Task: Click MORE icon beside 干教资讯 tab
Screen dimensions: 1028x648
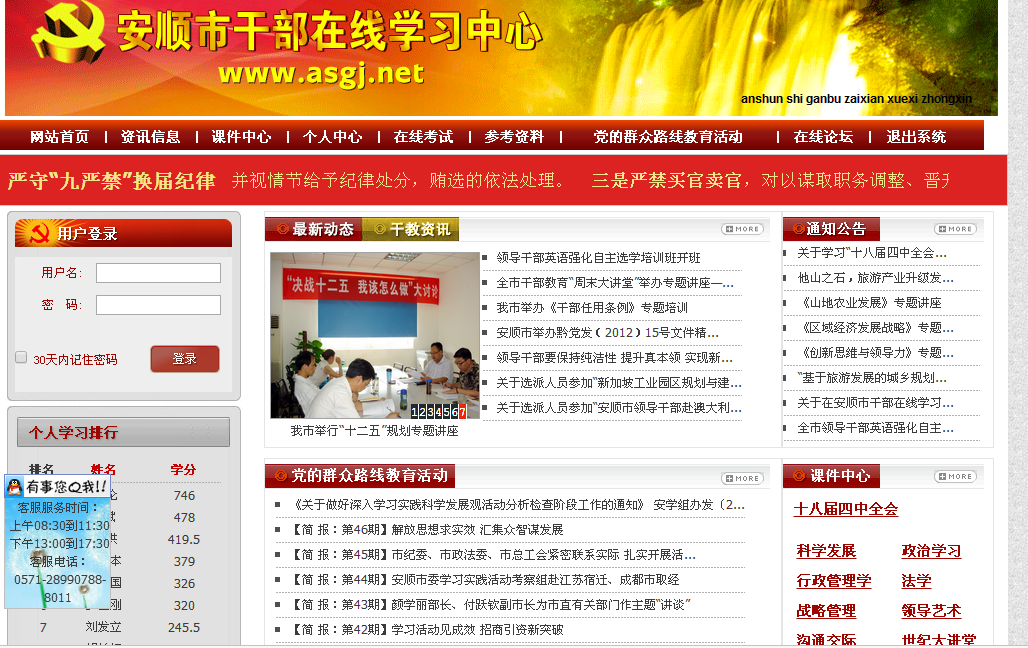Action: click(742, 229)
